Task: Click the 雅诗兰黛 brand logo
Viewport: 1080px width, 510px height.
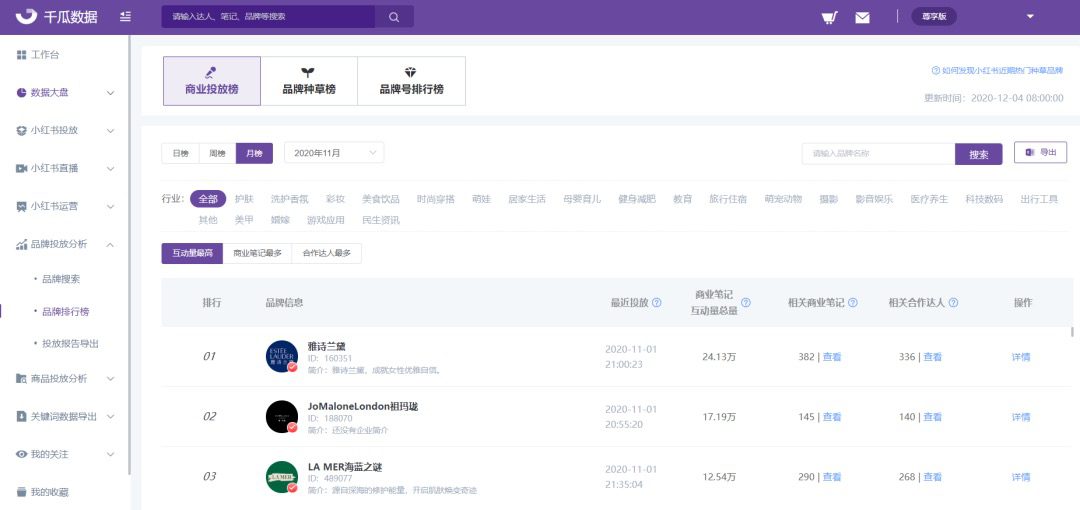Action: (282, 357)
